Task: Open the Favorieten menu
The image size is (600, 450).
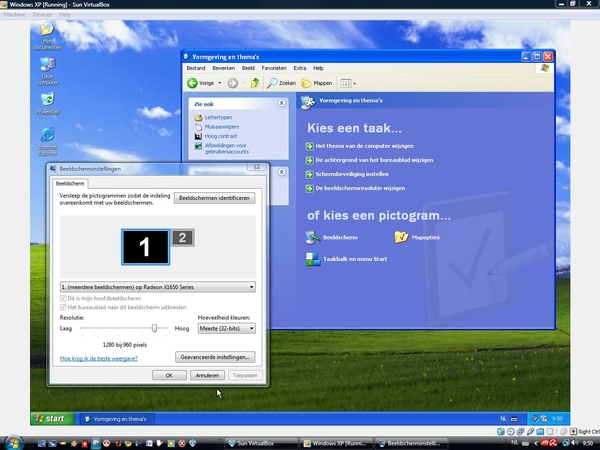Action: click(x=274, y=68)
